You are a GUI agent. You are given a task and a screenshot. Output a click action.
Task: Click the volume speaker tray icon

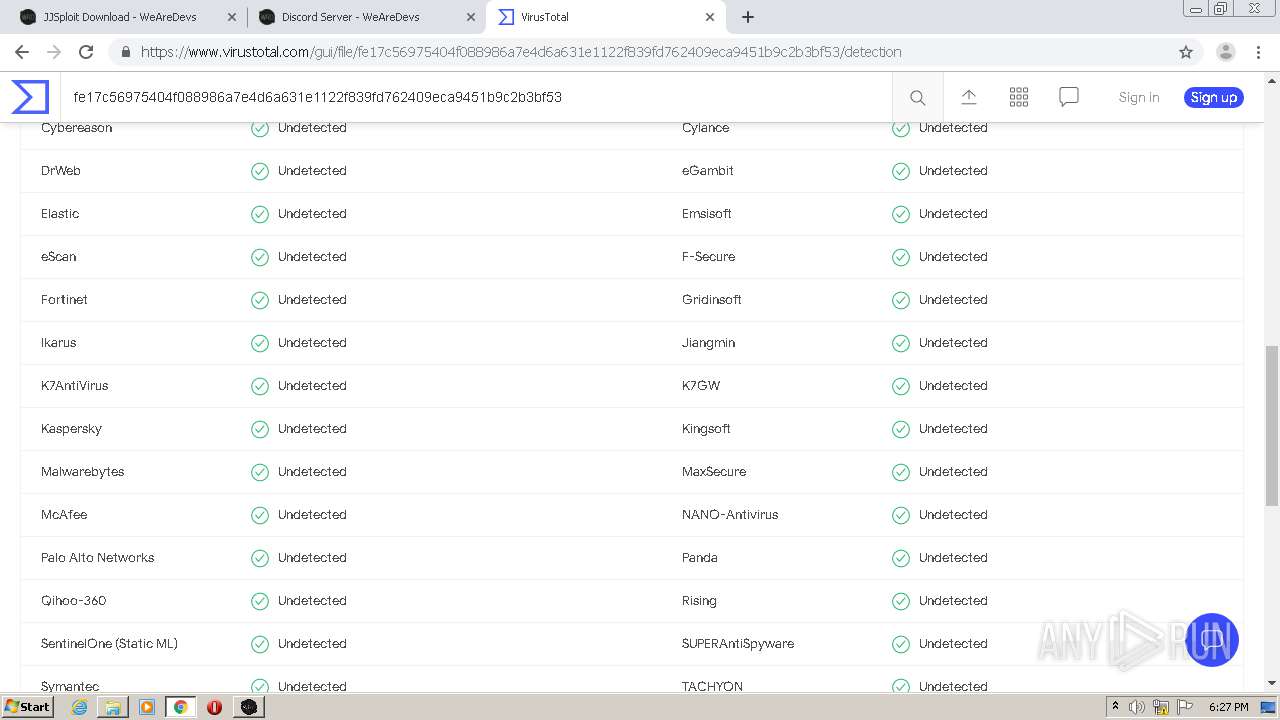(1137, 707)
